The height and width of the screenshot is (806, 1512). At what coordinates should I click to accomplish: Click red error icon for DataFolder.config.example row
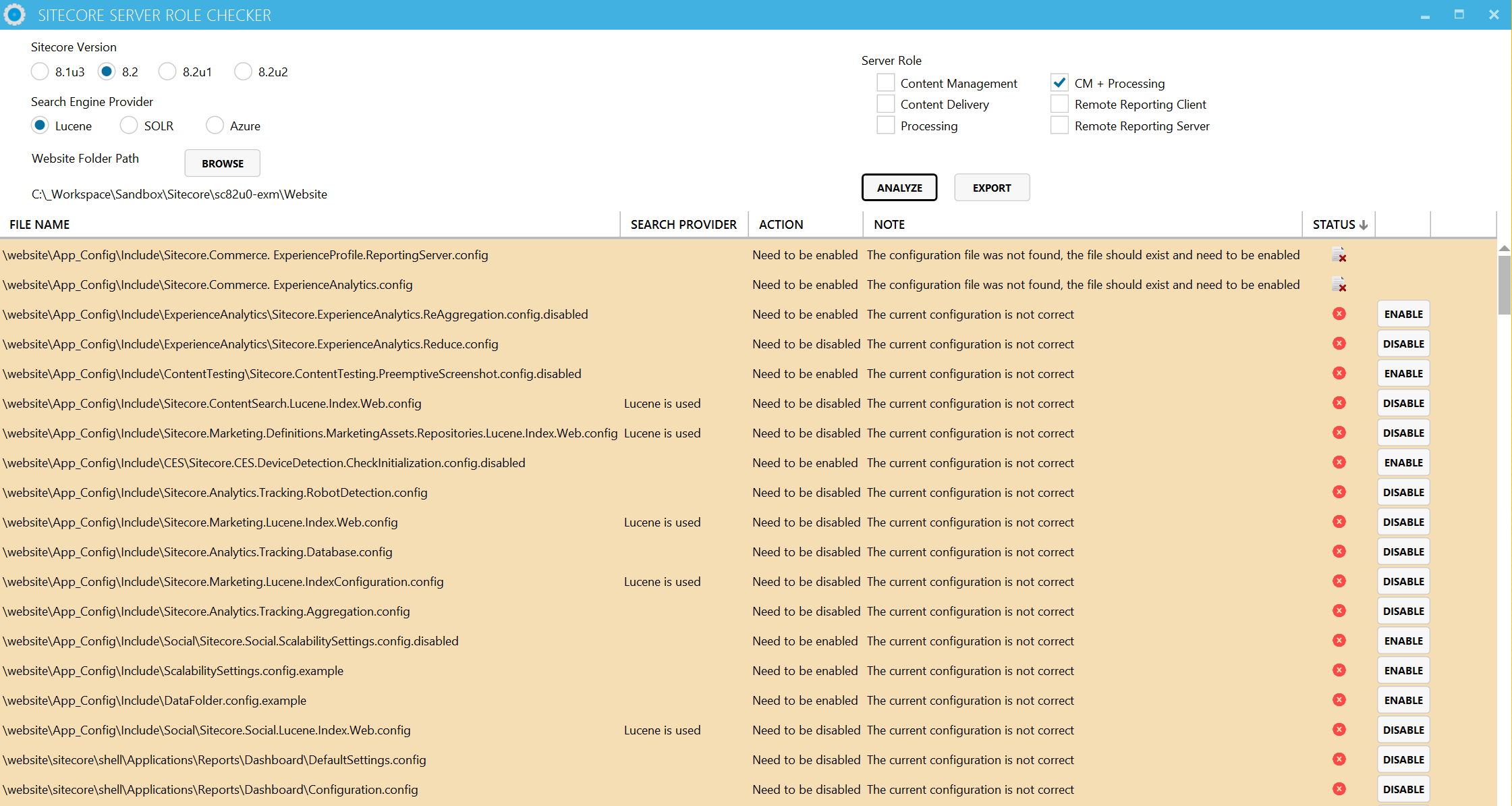[1339, 700]
